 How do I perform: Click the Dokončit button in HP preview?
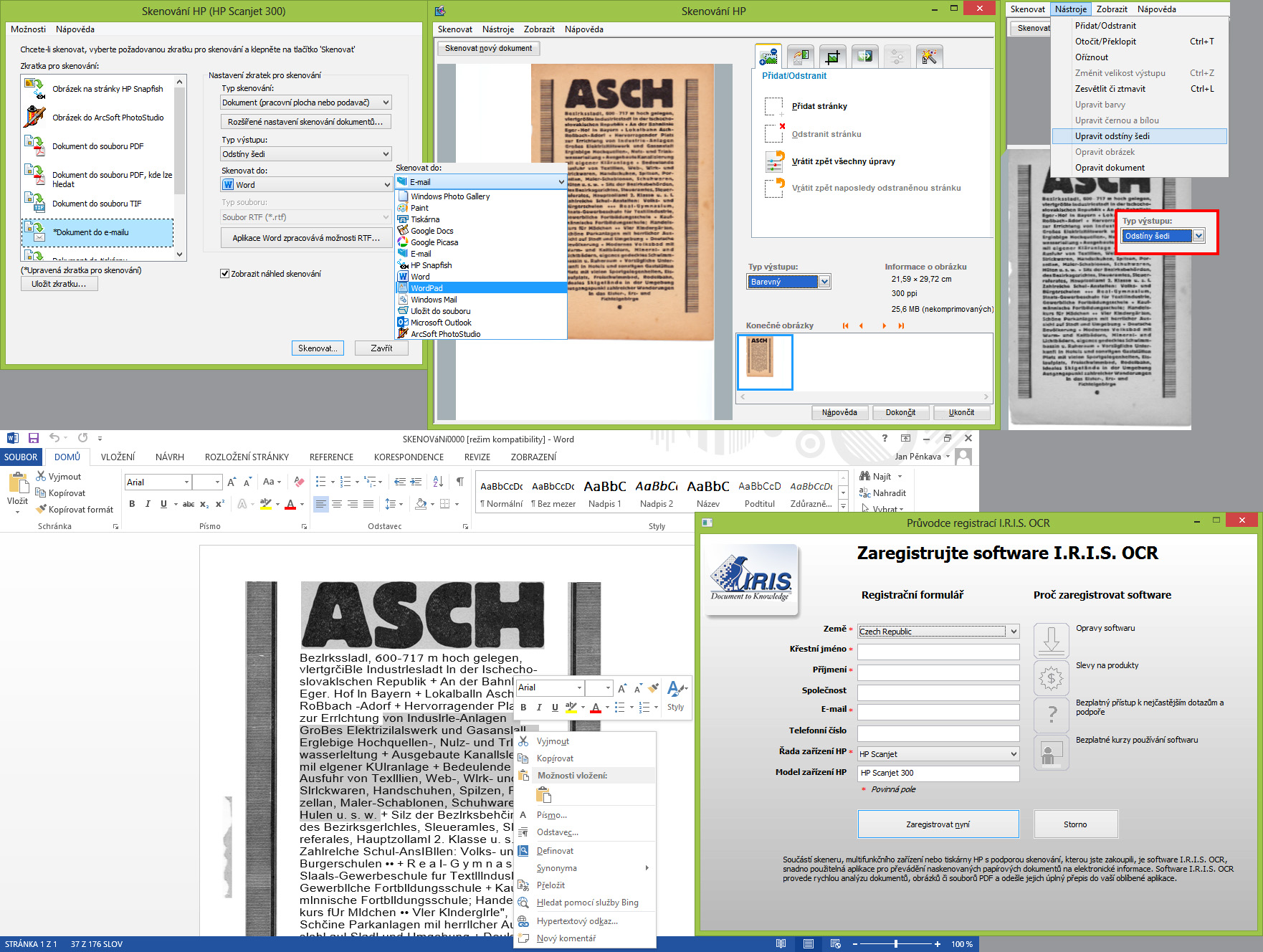click(x=900, y=413)
